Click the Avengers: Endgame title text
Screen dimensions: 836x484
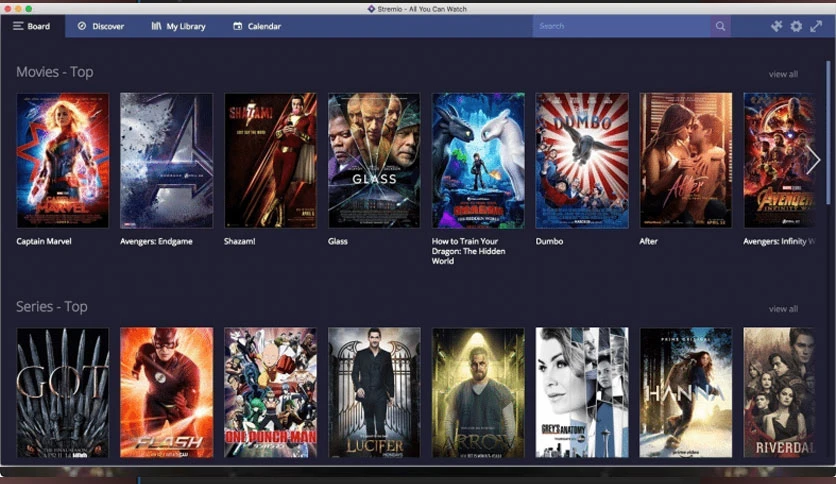click(x=156, y=241)
